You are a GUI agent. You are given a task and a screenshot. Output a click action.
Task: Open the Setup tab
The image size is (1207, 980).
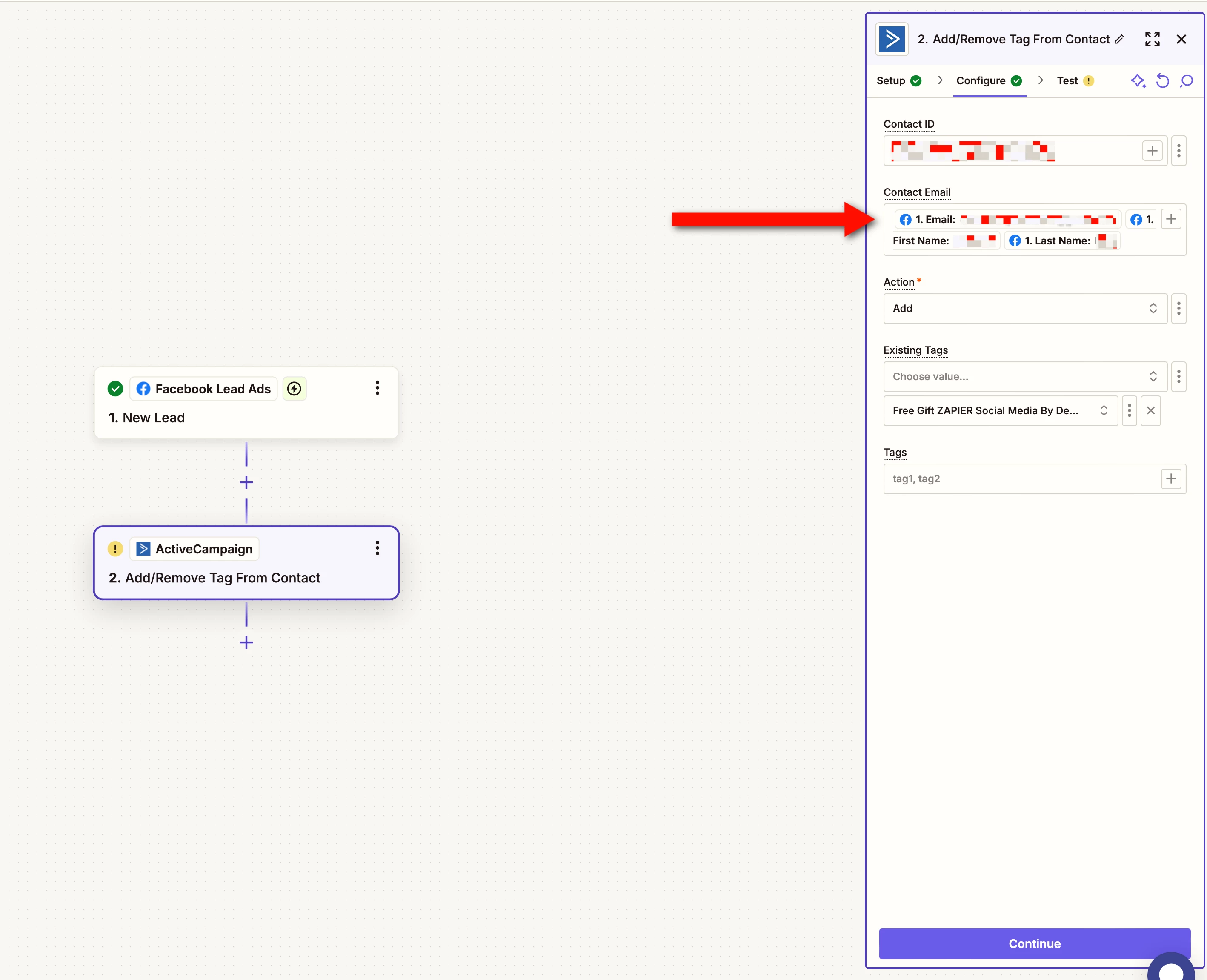899,81
